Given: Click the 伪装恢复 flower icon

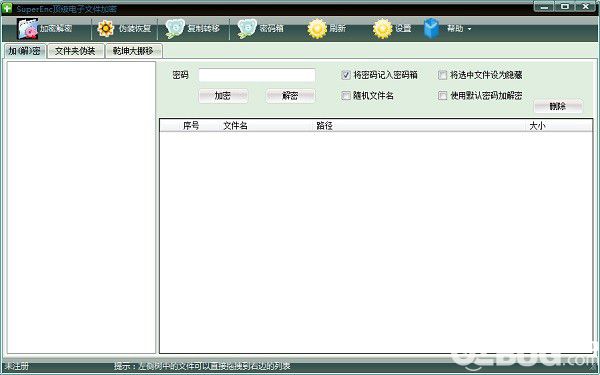Looking at the screenshot, I should tap(105, 29).
